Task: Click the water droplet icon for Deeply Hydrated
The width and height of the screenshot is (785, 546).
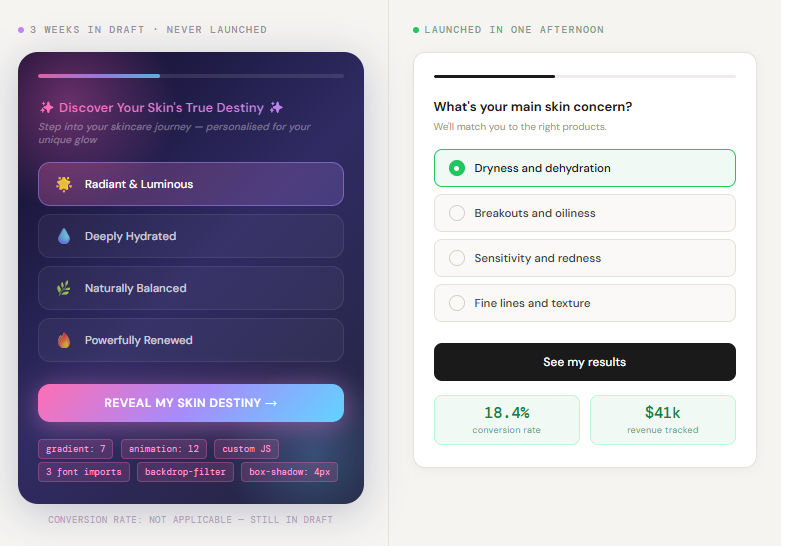Action: (x=64, y=236)
